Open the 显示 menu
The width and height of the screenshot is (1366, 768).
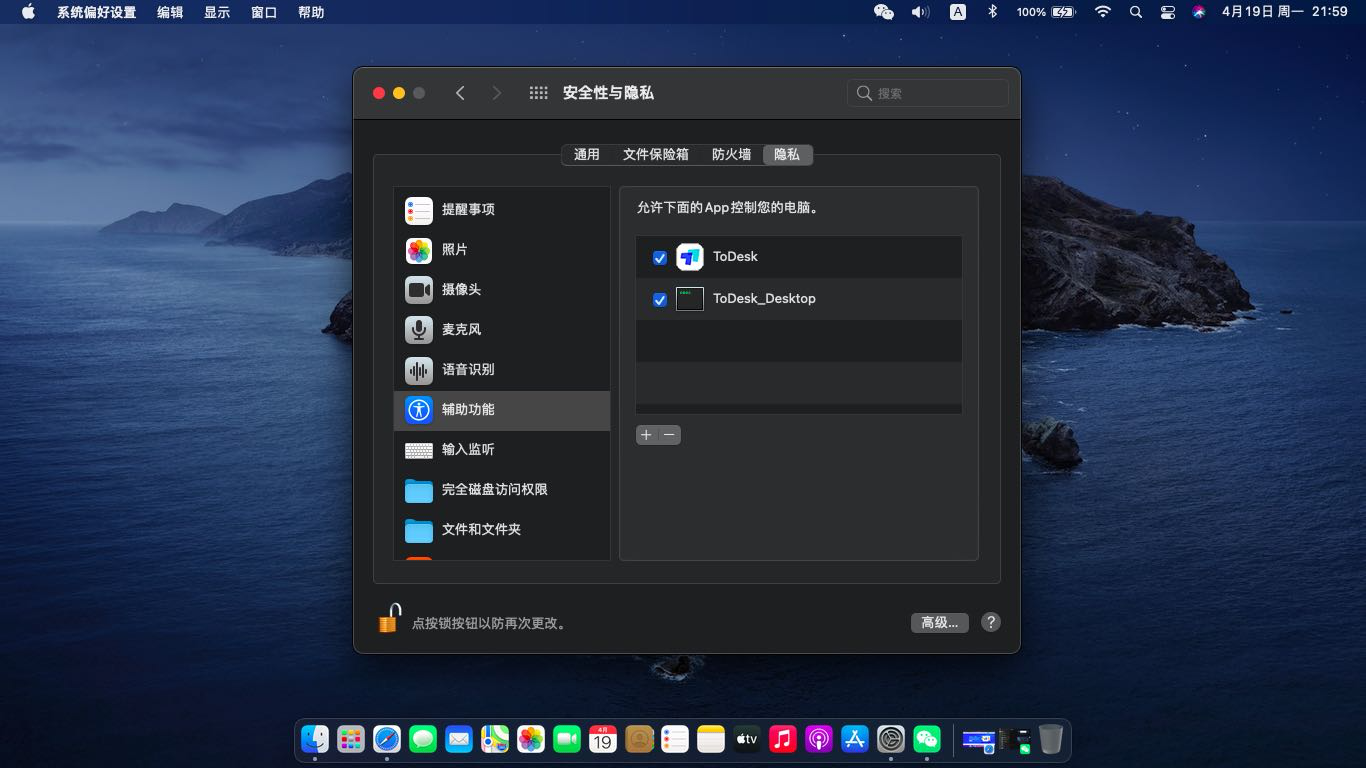pos(217,12)
